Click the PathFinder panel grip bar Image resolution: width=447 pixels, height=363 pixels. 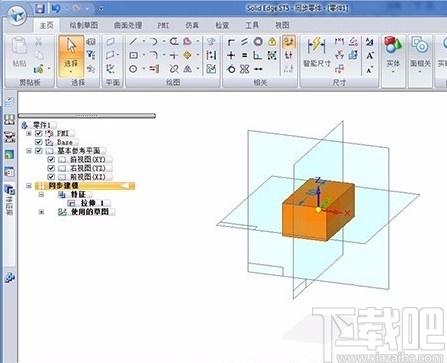click(87, 116)
